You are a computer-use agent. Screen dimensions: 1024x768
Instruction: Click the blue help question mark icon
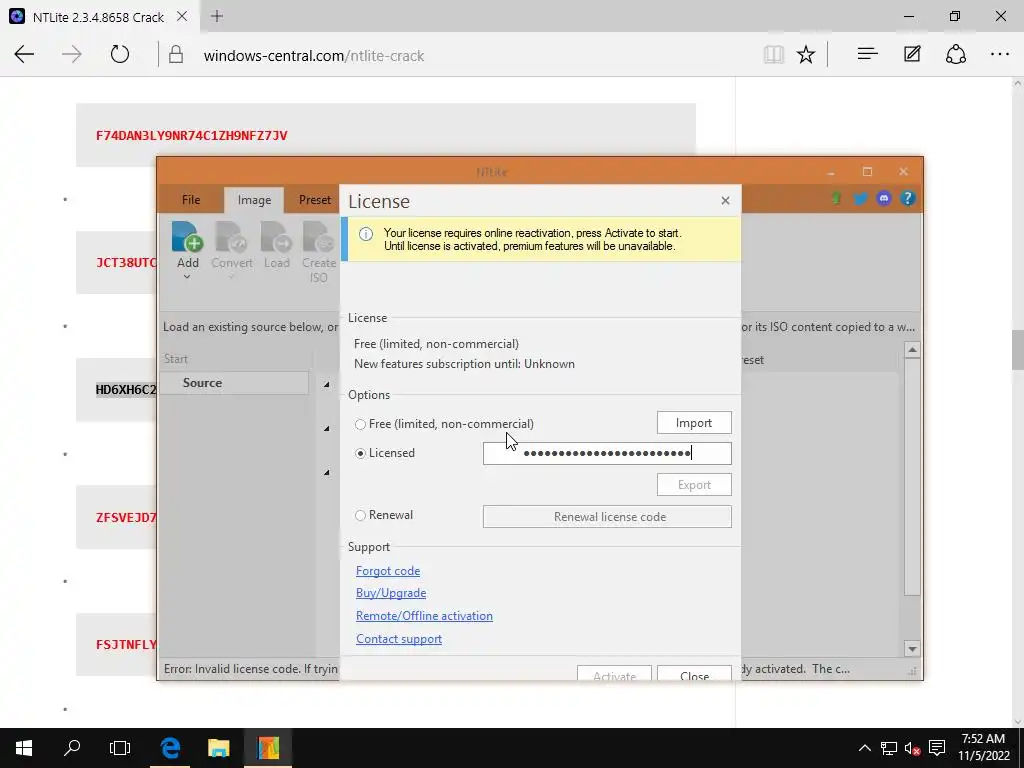click(x=908, y=198)
